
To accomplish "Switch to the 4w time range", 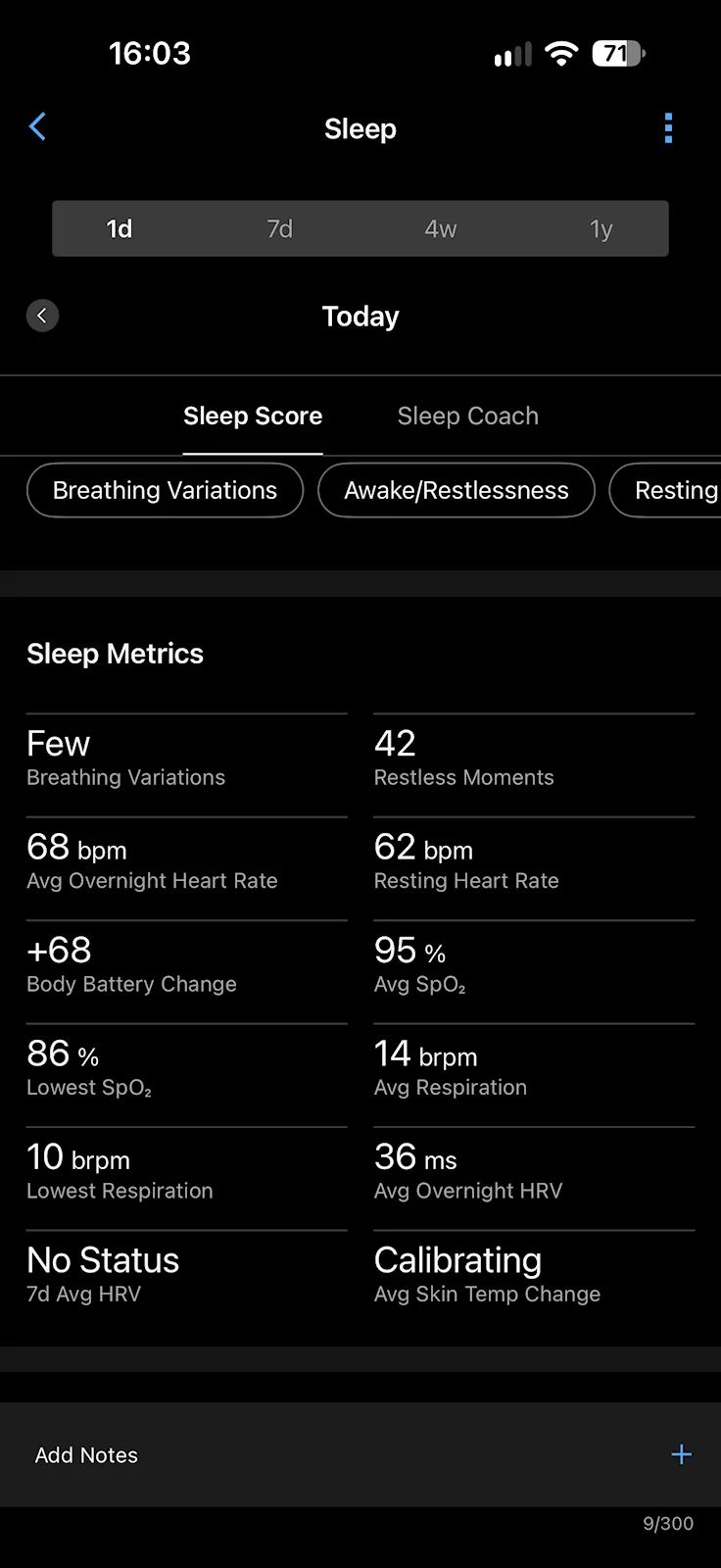I will (441, 228).
